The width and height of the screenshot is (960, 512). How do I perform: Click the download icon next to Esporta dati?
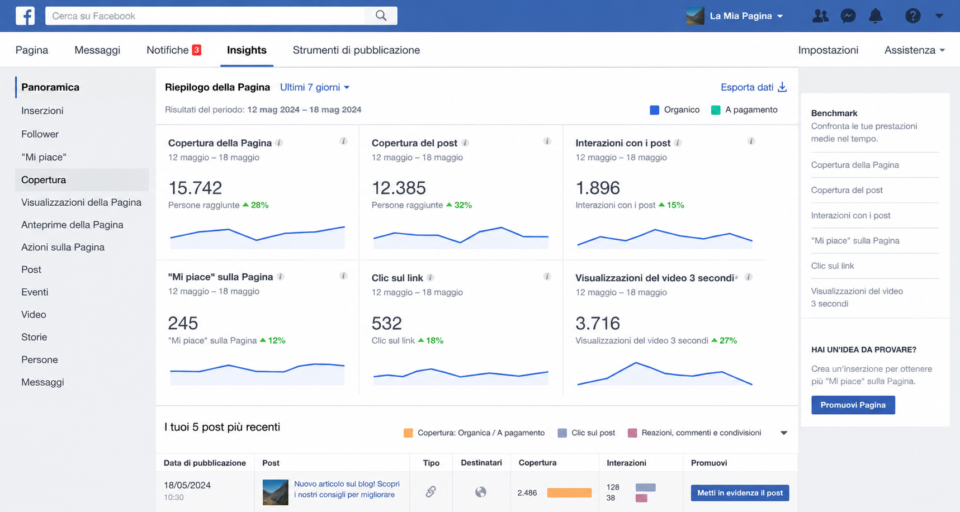(782, 87)
